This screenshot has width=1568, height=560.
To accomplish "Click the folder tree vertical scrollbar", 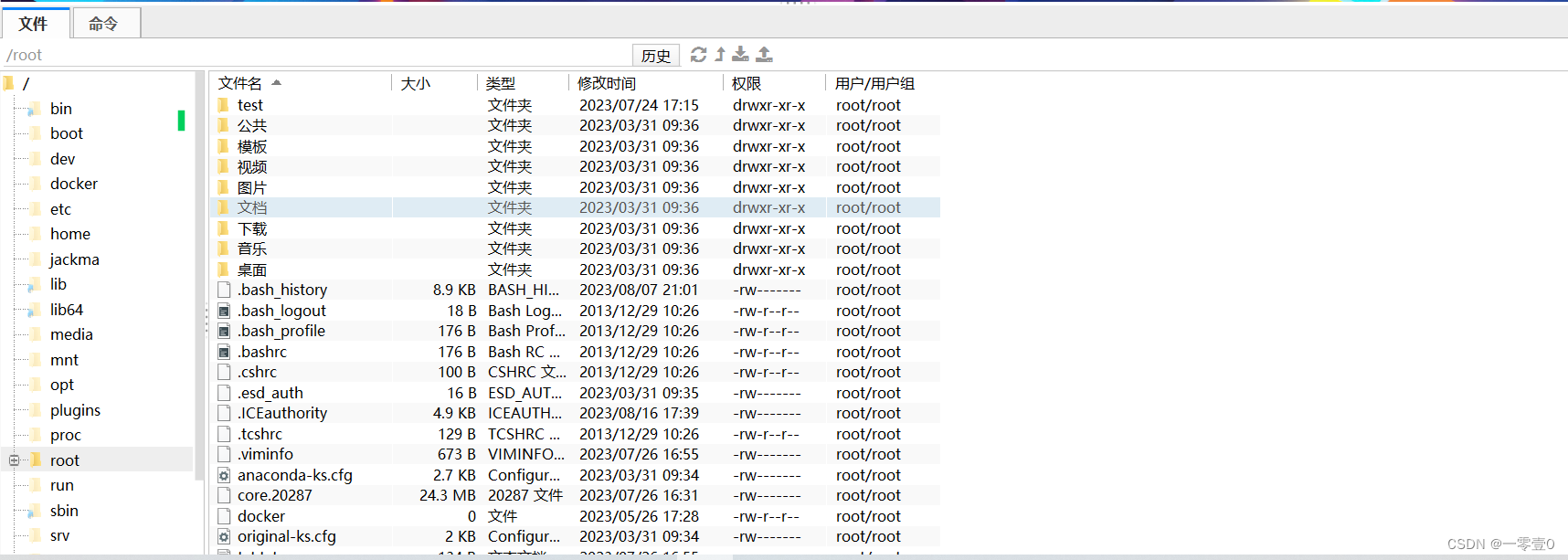I will click(199, 274).
